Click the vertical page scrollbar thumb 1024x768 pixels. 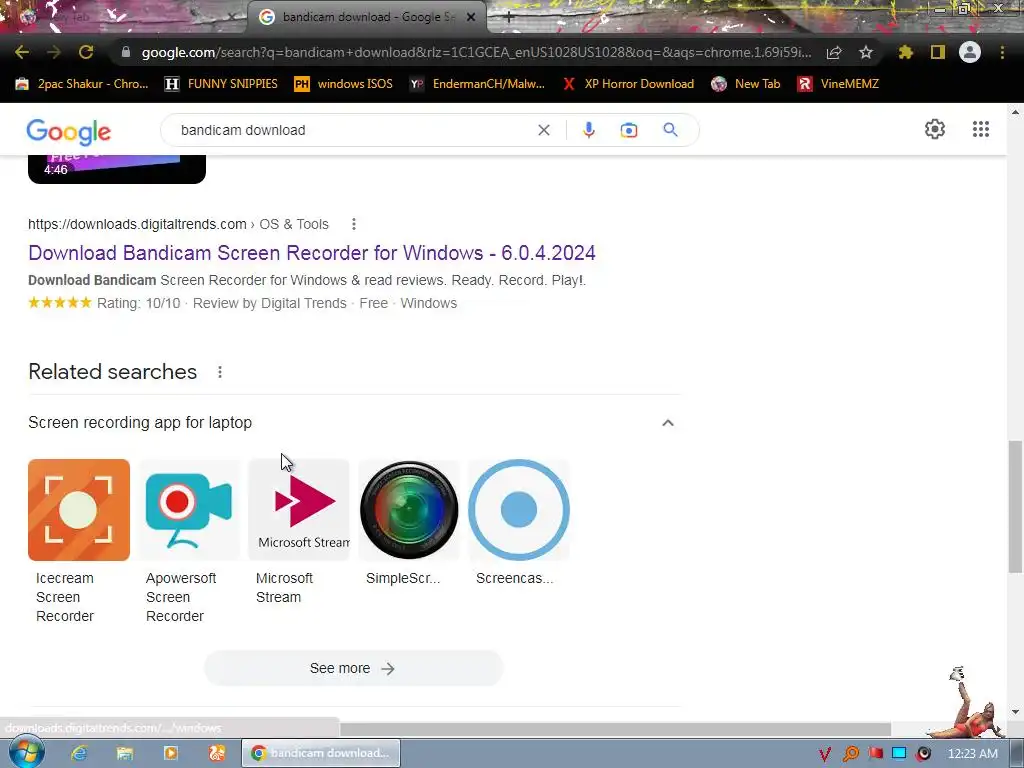tap(1015, 507)
